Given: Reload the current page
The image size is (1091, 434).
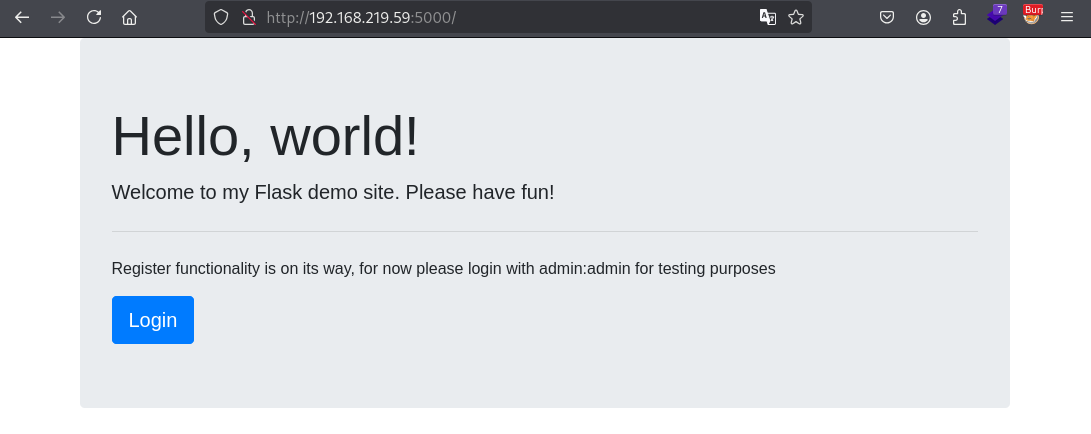Looking at the screenshot, I should 94,17.
